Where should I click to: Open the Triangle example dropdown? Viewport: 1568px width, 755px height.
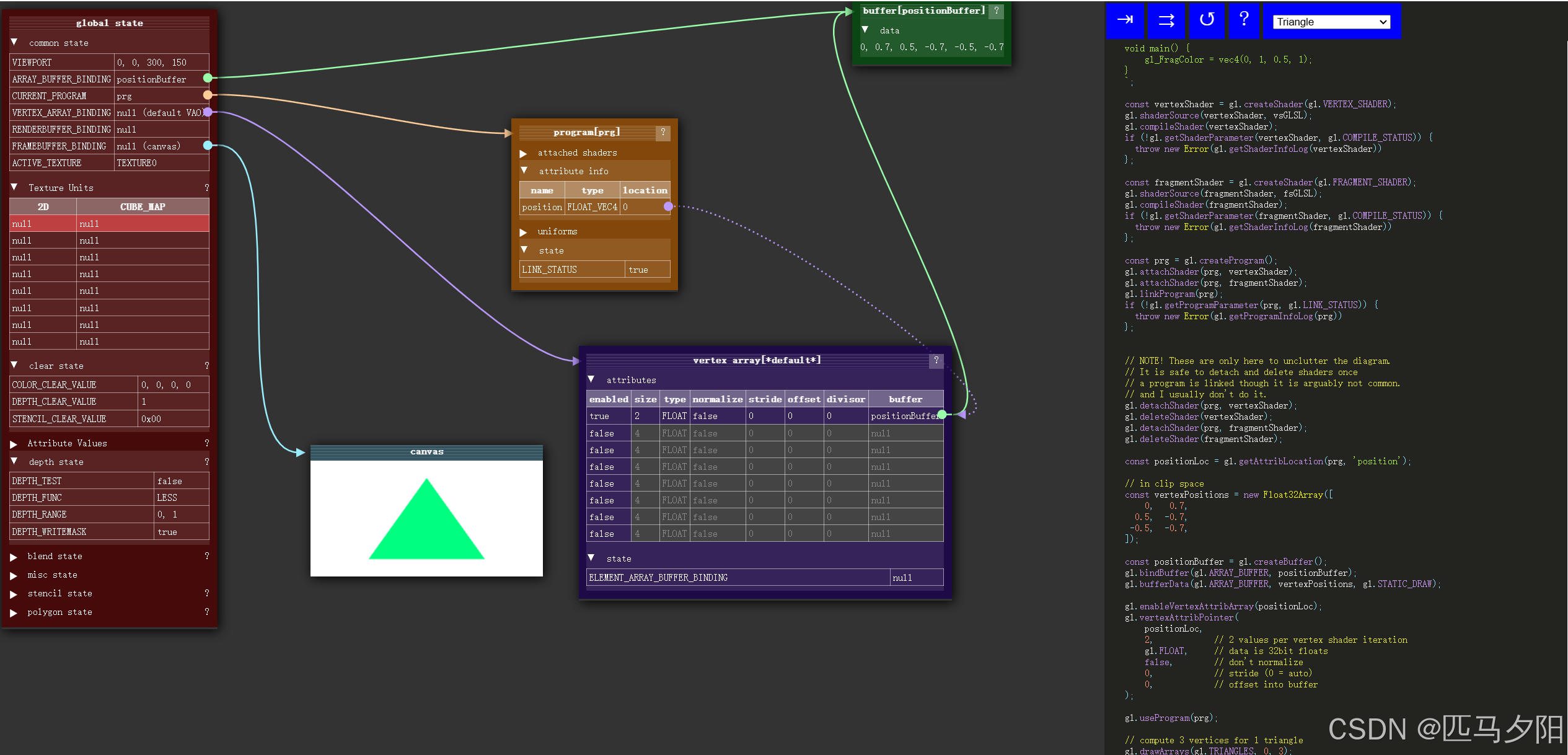tap(1331, 22)
